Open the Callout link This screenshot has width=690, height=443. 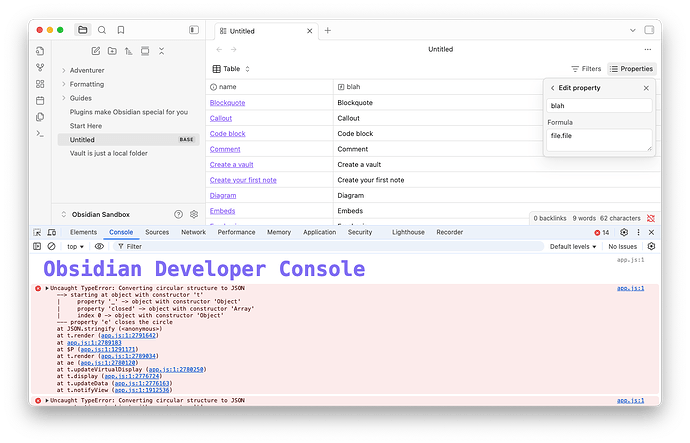tap(221, 118)
